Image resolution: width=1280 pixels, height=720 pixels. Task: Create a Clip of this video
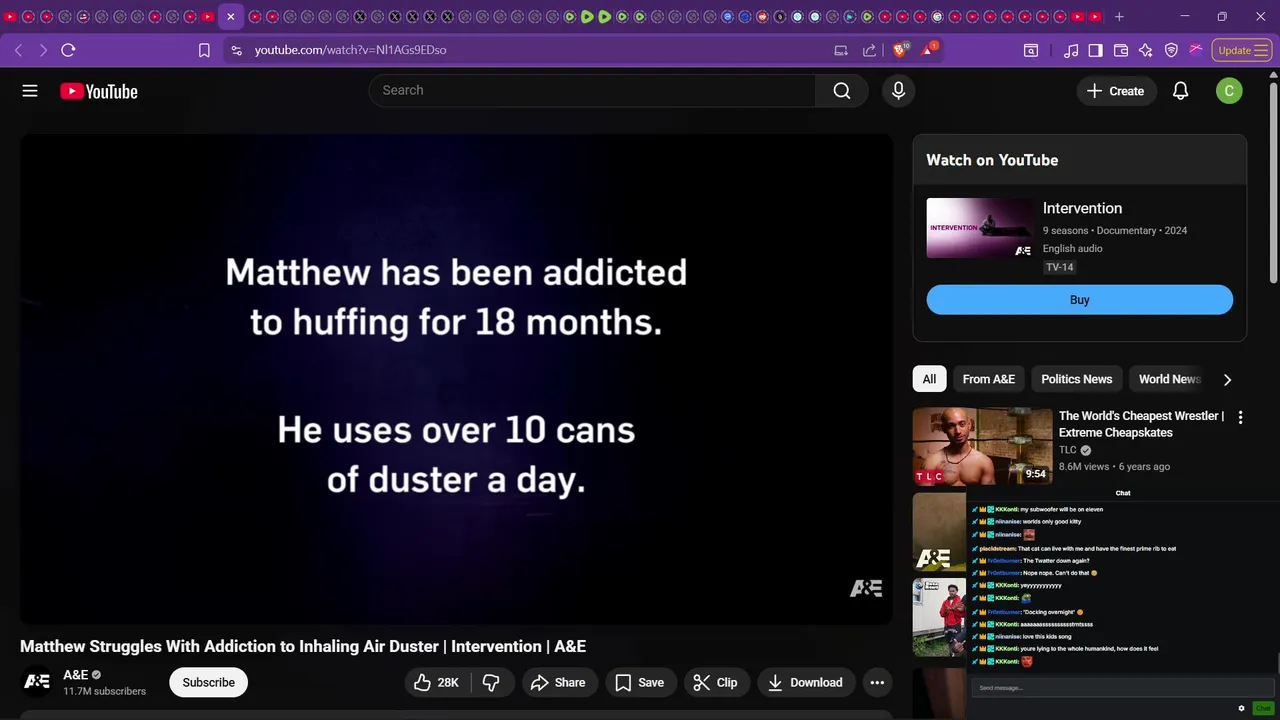715,682
